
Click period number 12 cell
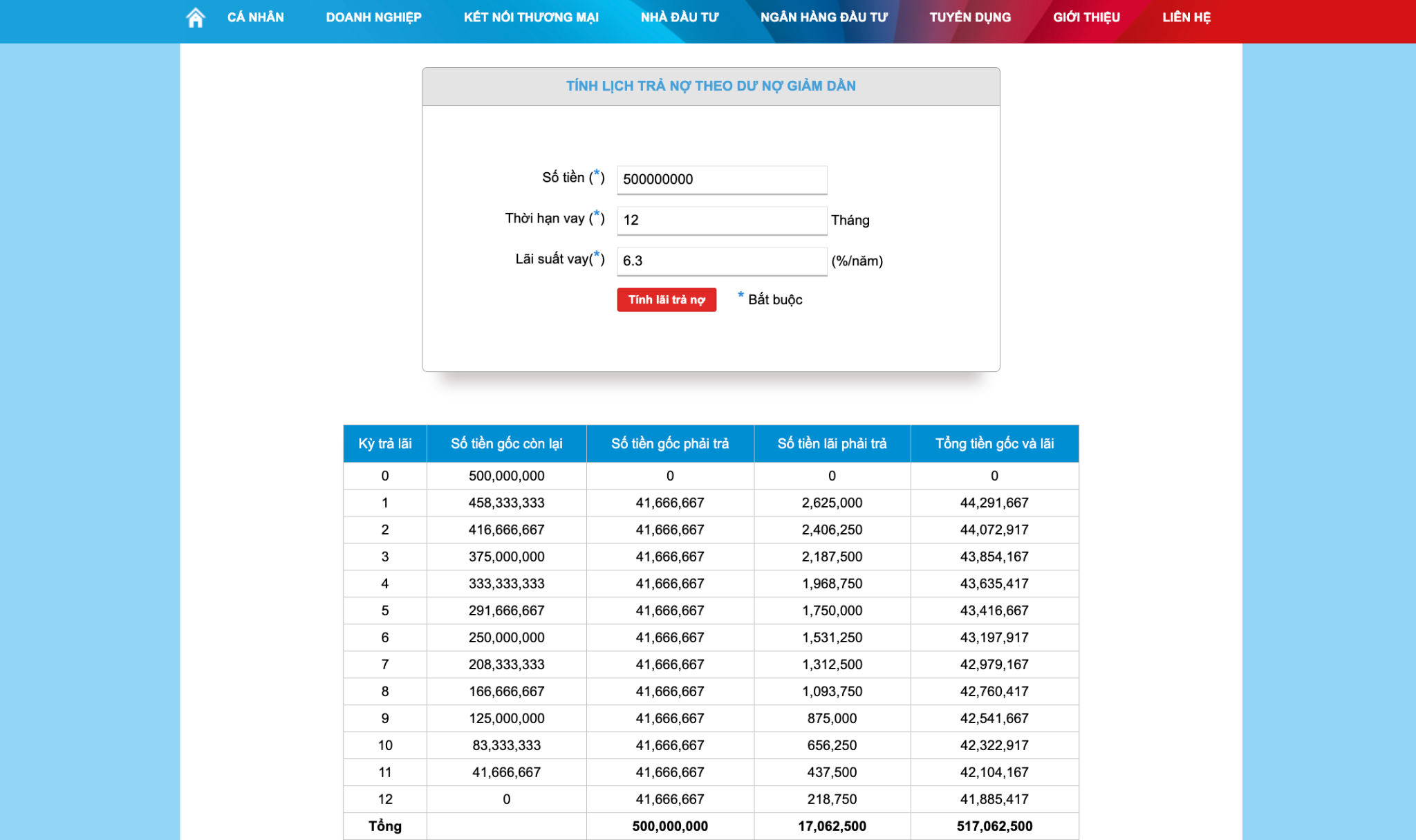point(385,799)
